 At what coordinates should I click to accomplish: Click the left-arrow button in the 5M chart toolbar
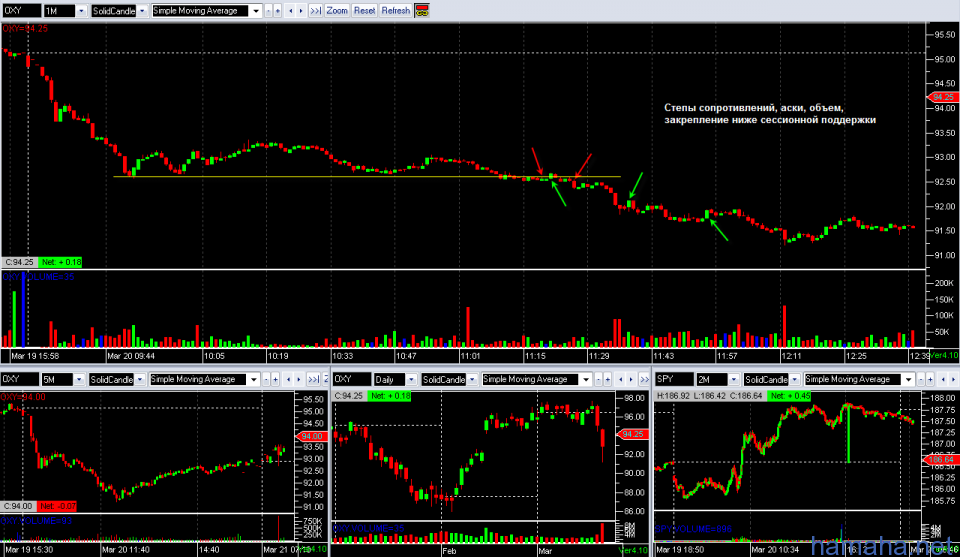pos(288,379)
